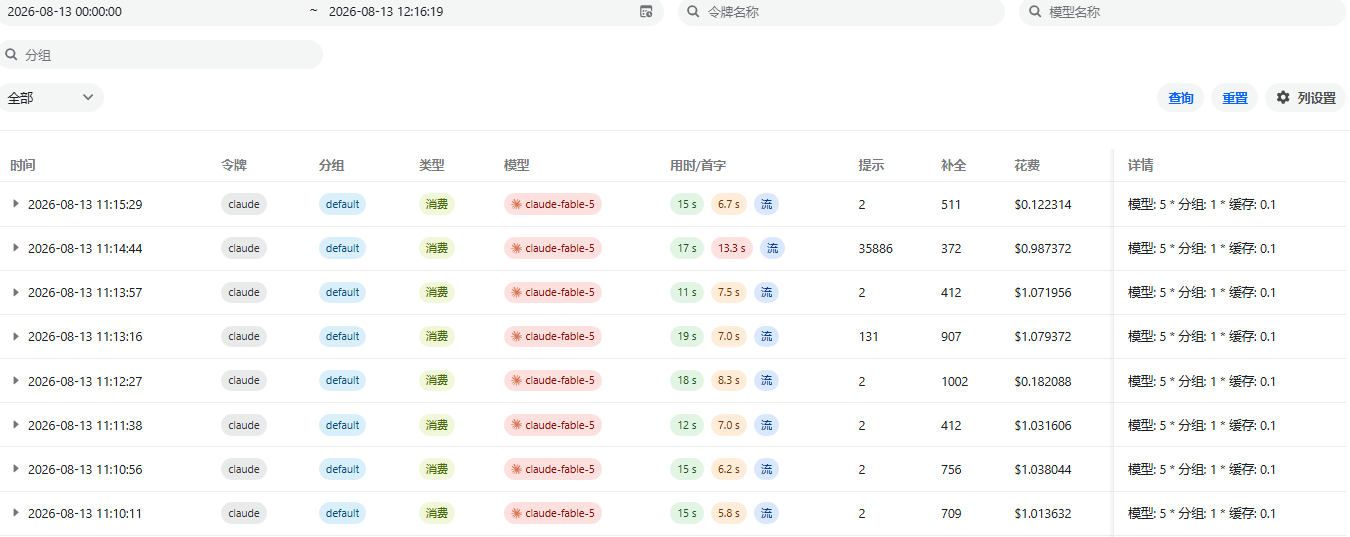Click the Claude logo icon in 11:14:44 row
This screenshot has height=537, width=1350.
coord(516,248)
